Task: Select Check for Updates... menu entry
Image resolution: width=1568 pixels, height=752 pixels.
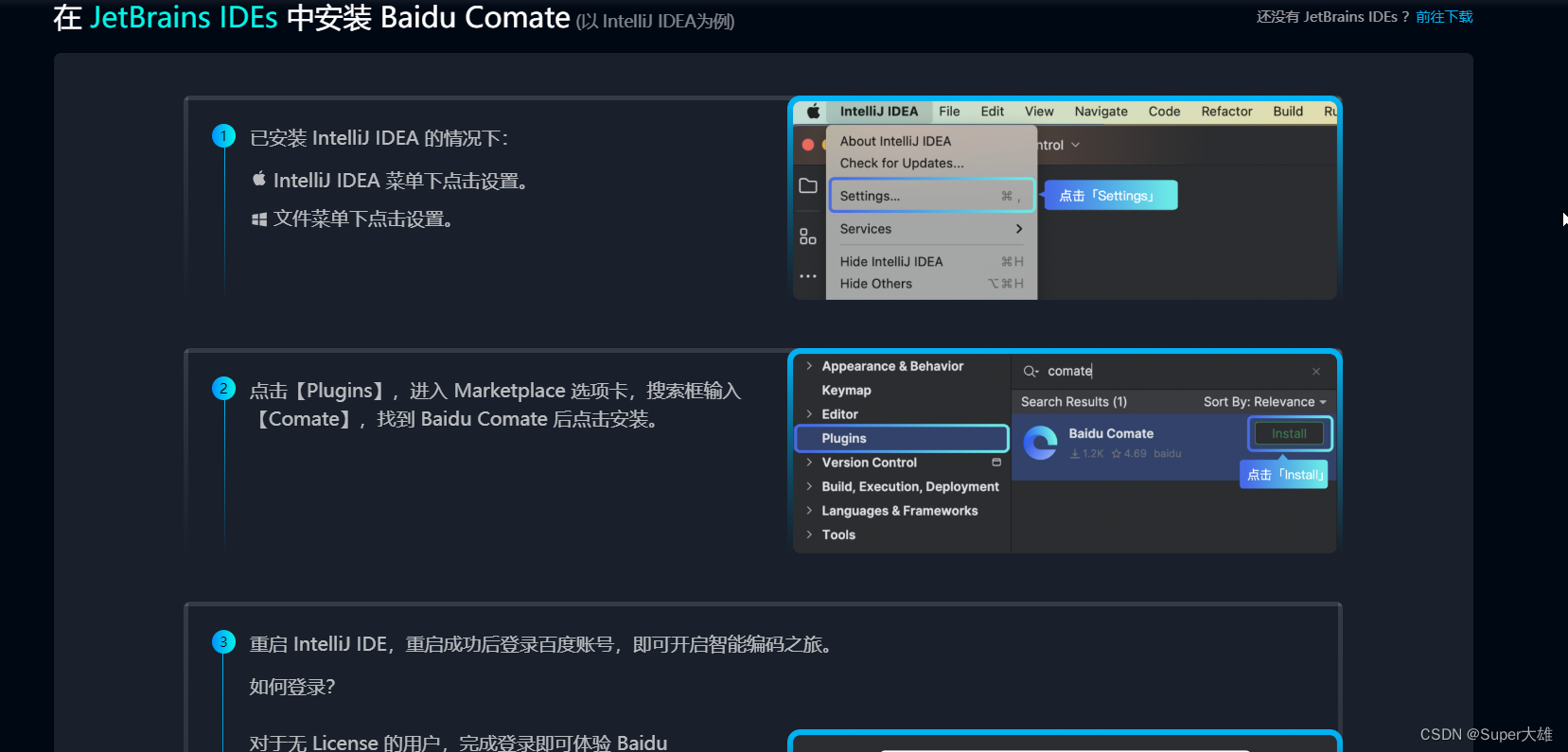Action: pos(902,163)
